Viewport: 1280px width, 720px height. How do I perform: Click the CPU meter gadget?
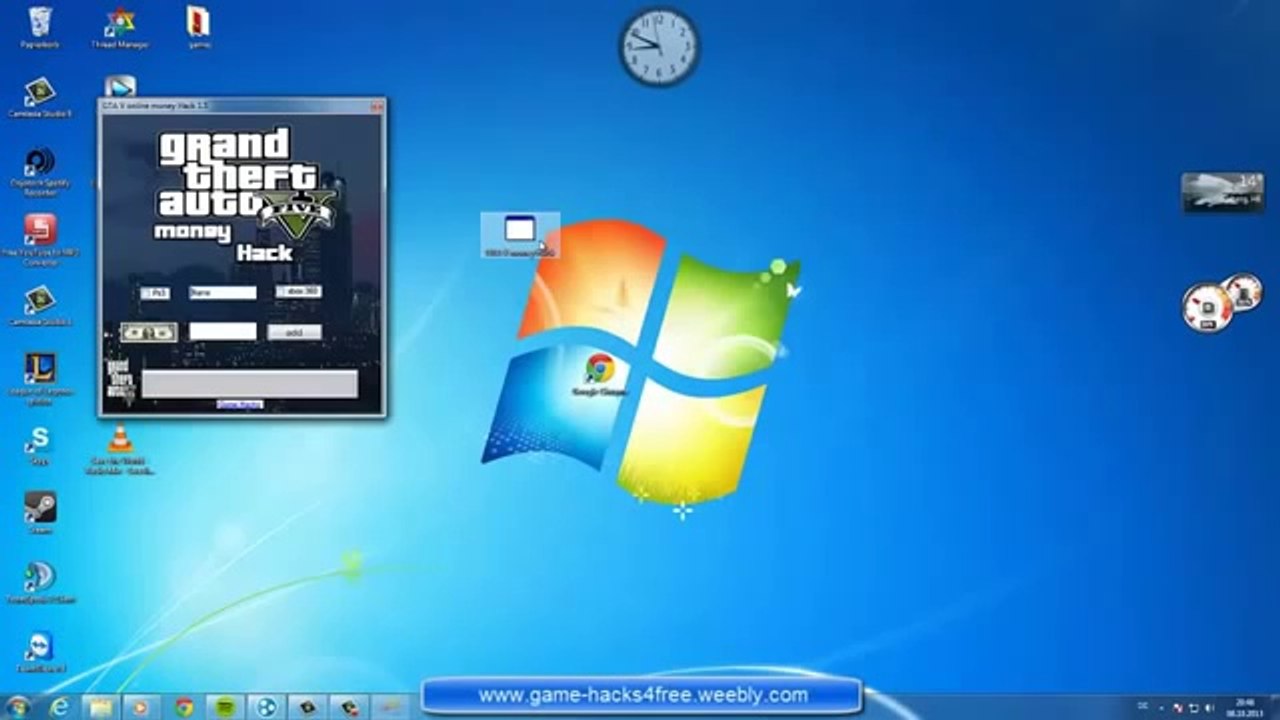pyautogui.click(x=1222, y=303)
